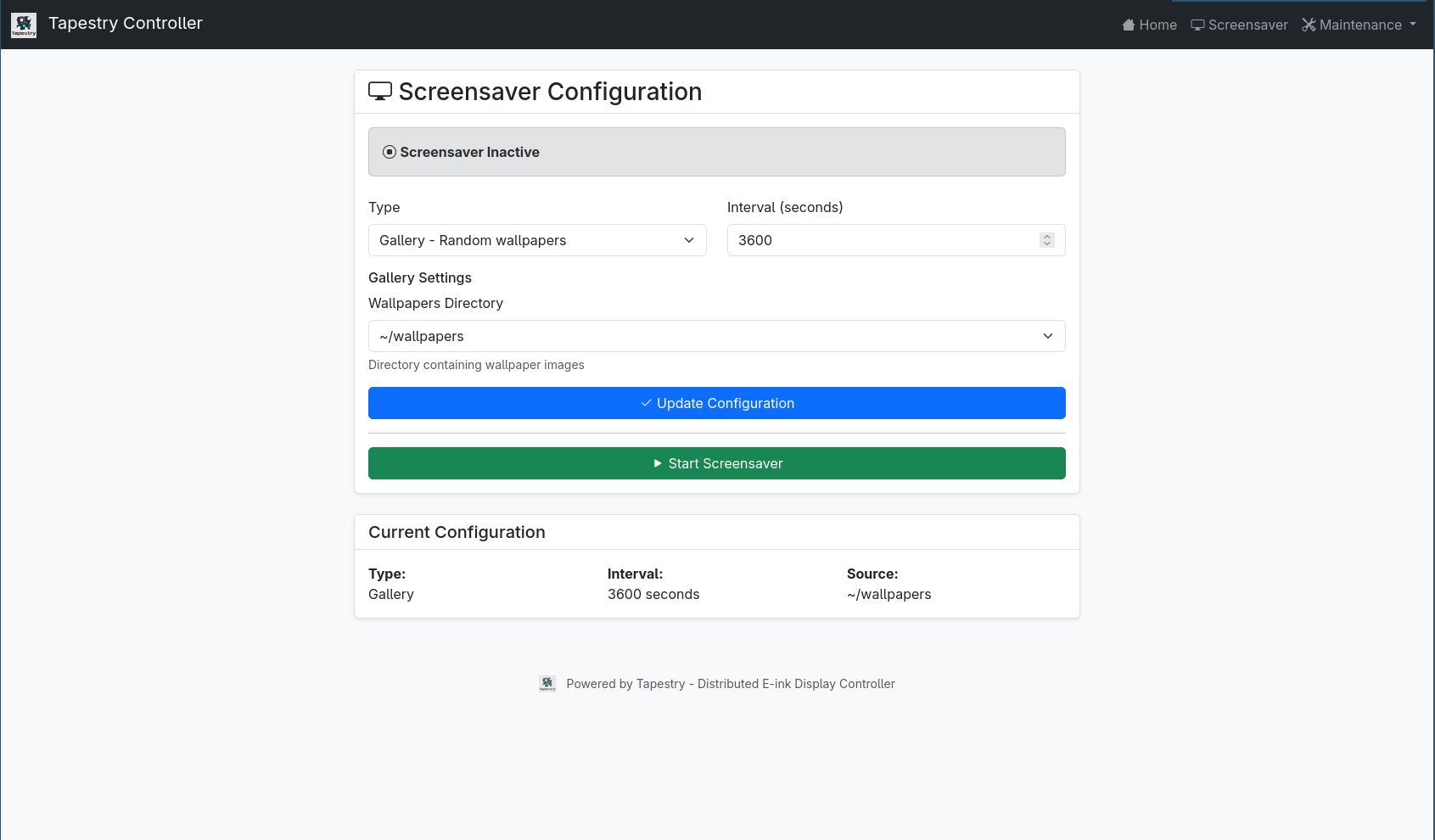Click the Interval spinner arrows
This screenshot has width=1435, height=840.
tap(1047, 240)
